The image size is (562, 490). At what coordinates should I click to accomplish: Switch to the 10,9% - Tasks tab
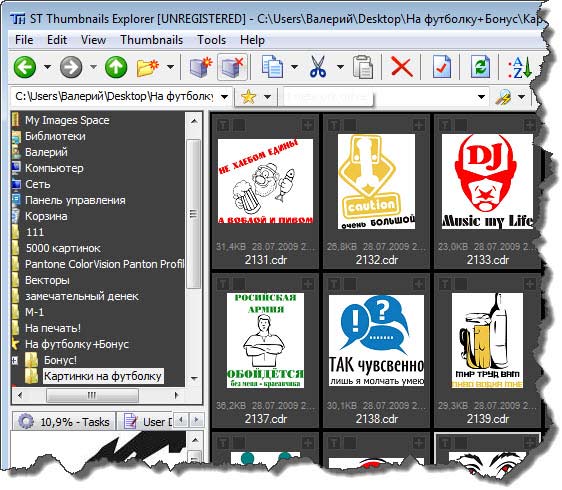click(64, 422)
